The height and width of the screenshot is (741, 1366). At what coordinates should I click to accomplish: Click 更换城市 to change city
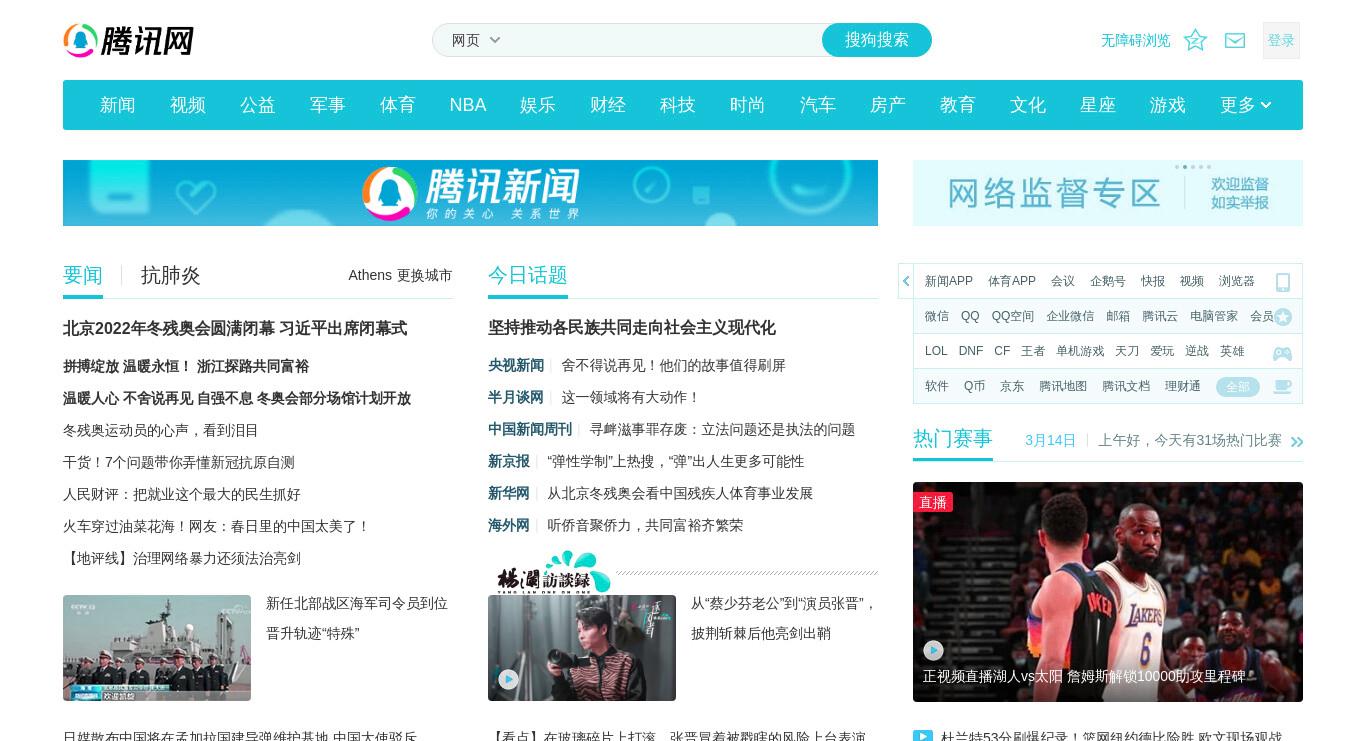pos(424,275)
